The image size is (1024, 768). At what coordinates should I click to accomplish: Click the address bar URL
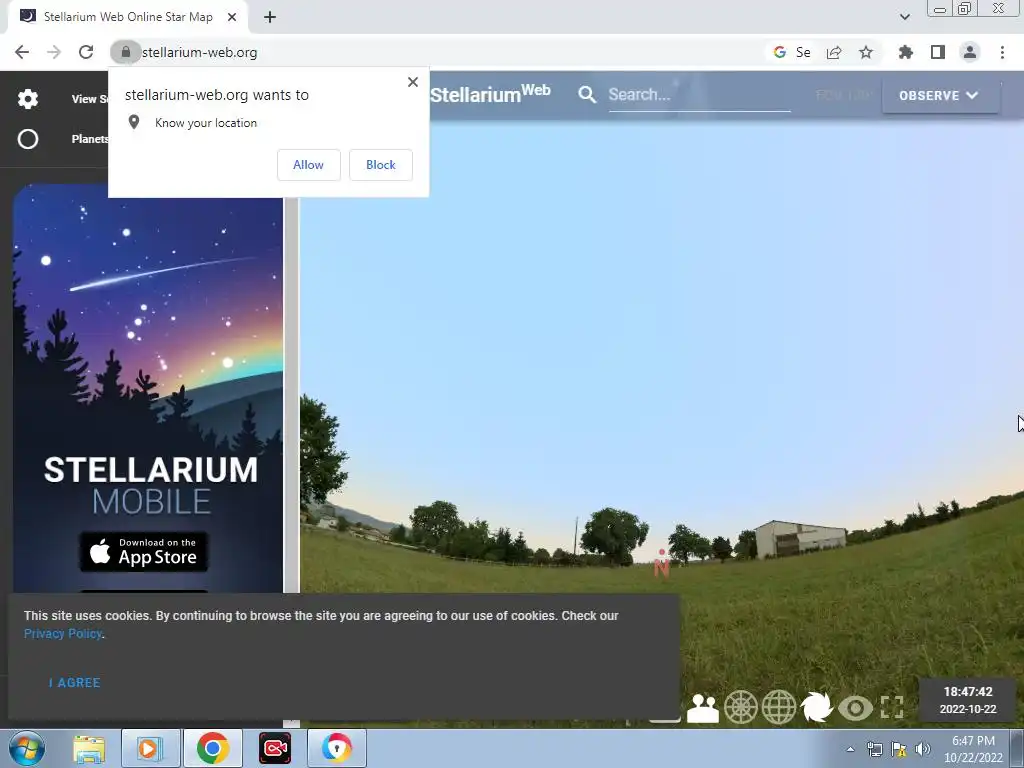click(x=199, y=52)
